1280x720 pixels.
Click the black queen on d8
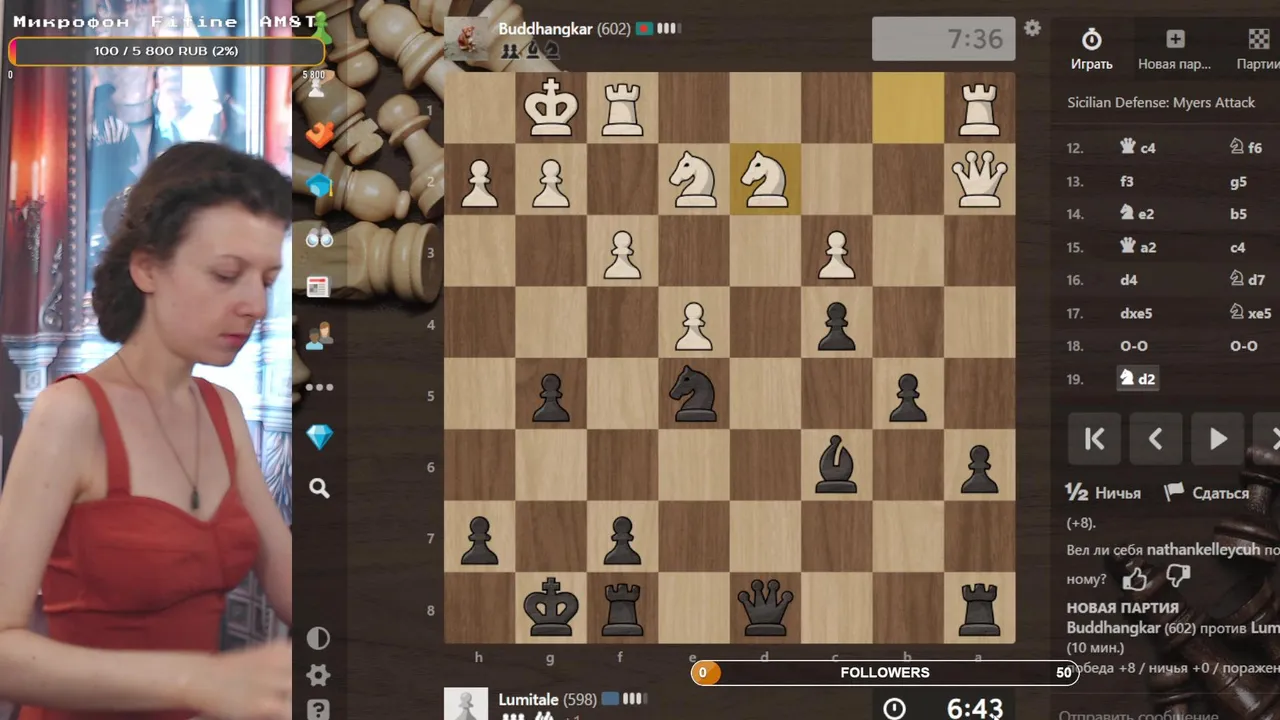pos(765,608)
